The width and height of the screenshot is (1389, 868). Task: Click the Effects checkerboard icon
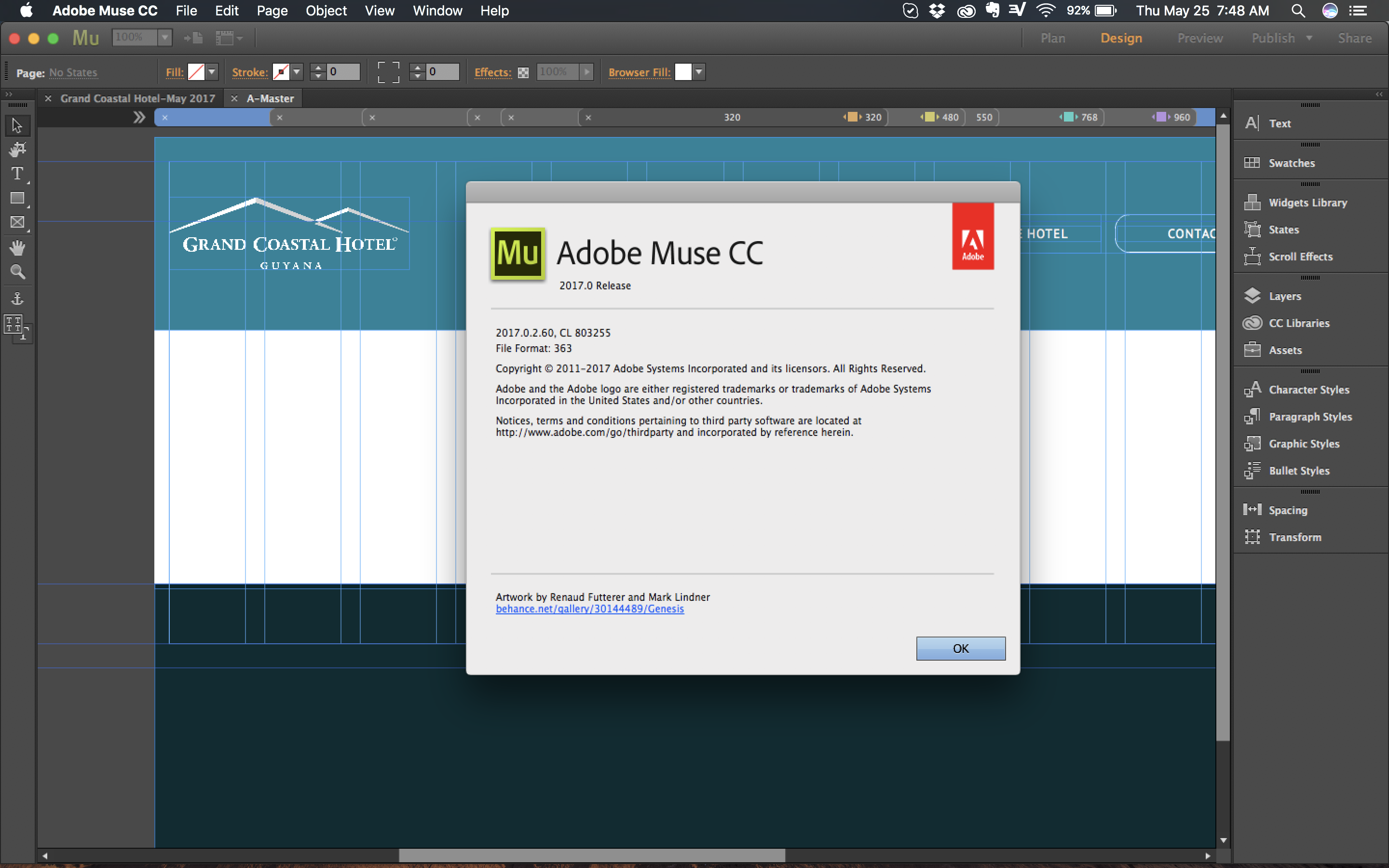click(523, 73)
